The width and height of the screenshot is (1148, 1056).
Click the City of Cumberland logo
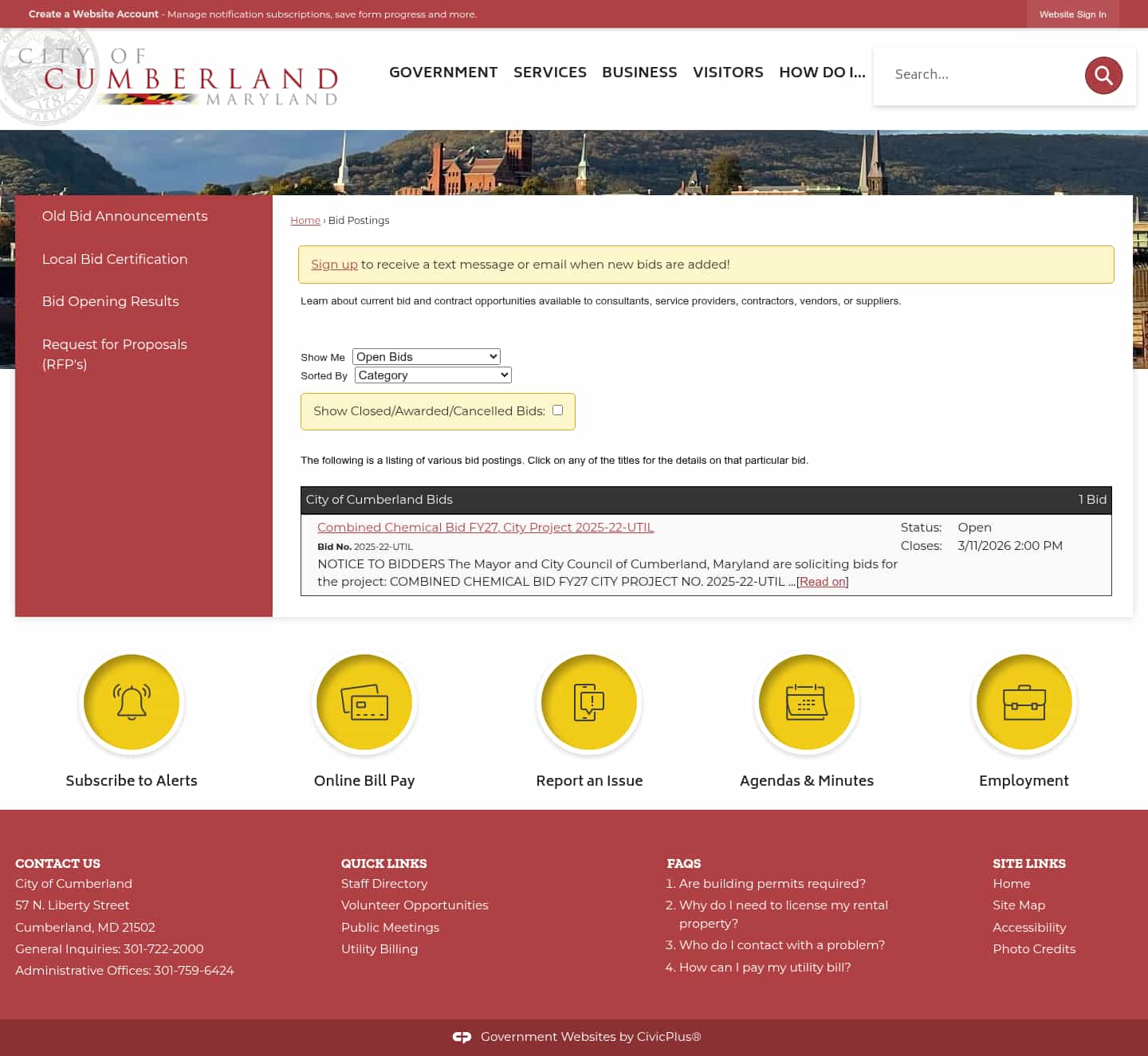coord(170,76)
